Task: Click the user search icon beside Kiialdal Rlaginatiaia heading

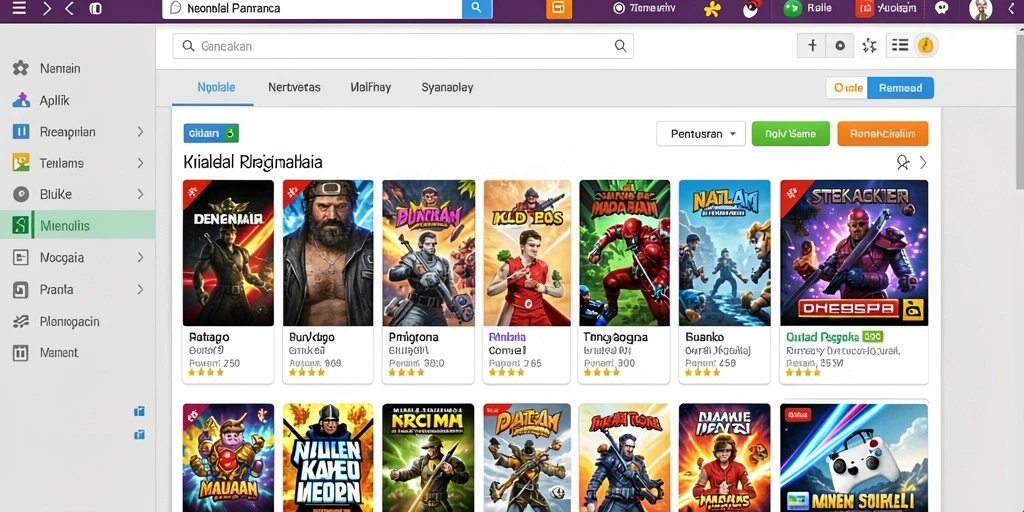Action: click(x=903, y=163)
